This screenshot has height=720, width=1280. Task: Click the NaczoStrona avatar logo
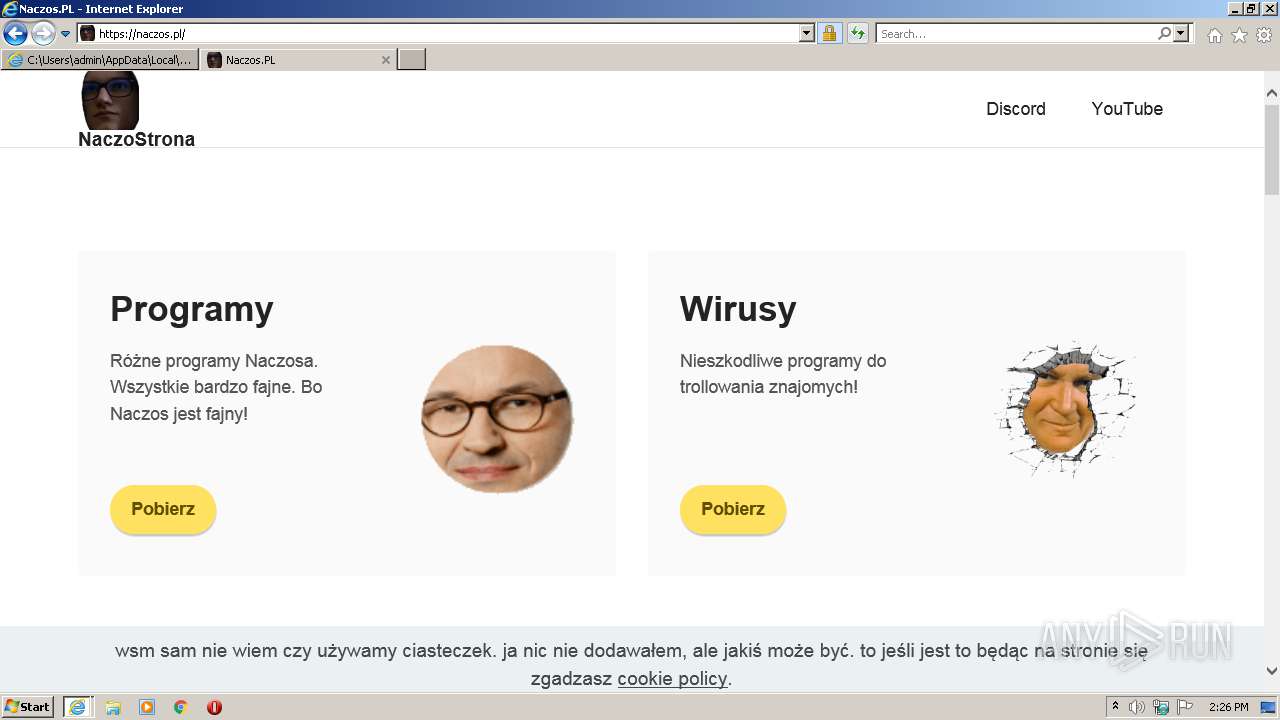click(110, 100)
